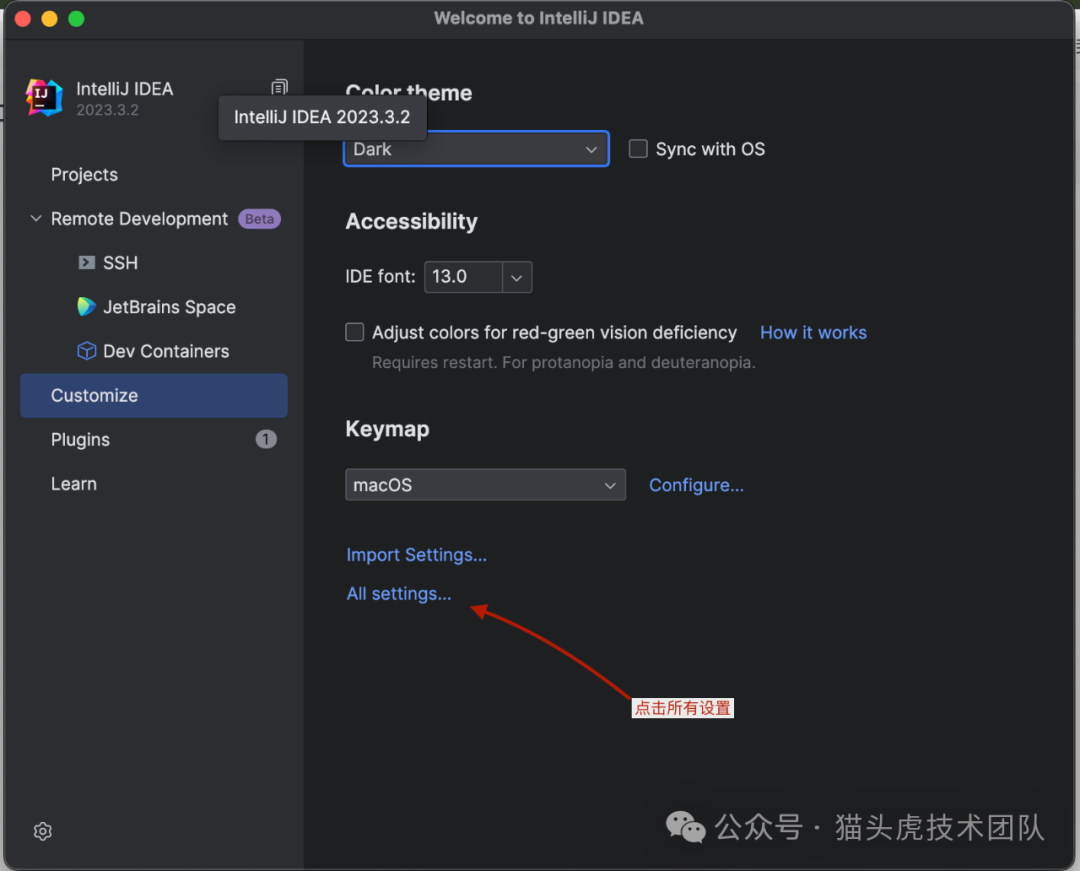
Task: Open the How it works link
Action: click(813, 333)
